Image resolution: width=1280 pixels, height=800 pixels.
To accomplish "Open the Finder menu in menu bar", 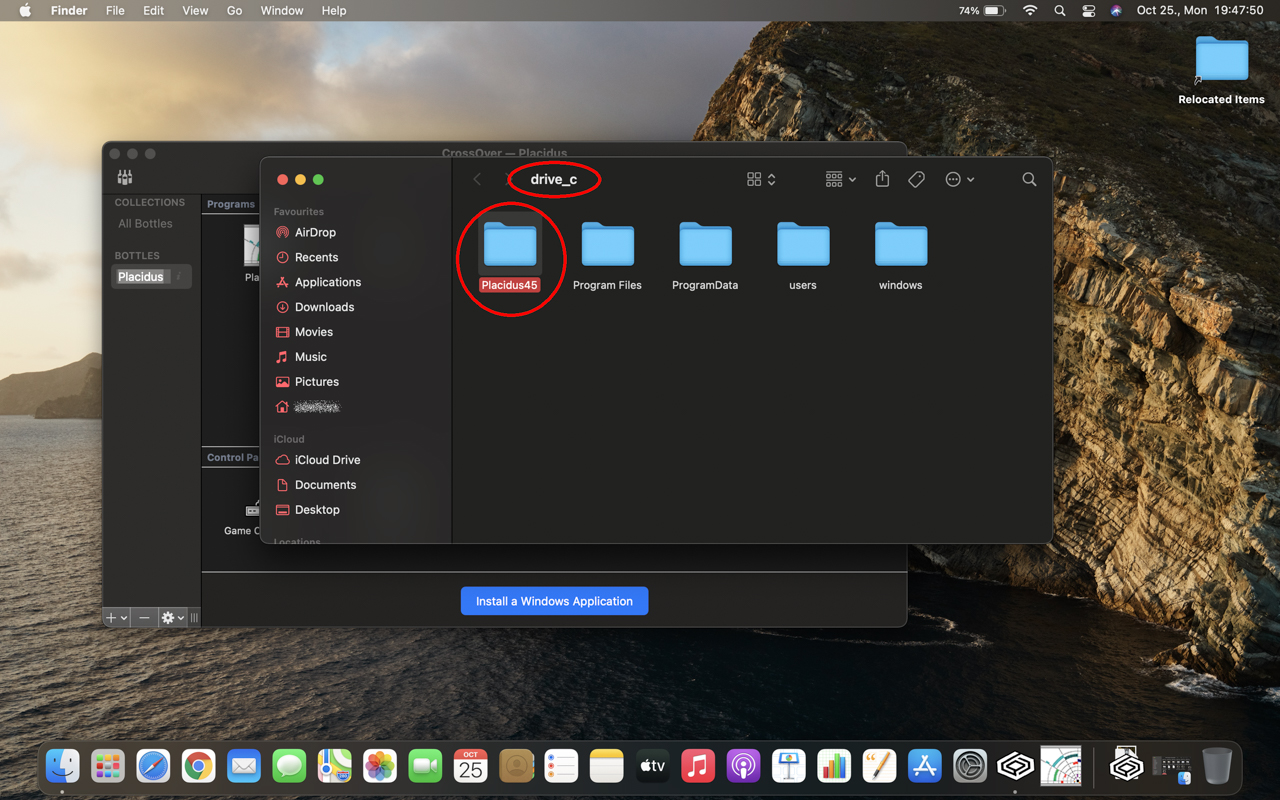I will pos(69,10).
